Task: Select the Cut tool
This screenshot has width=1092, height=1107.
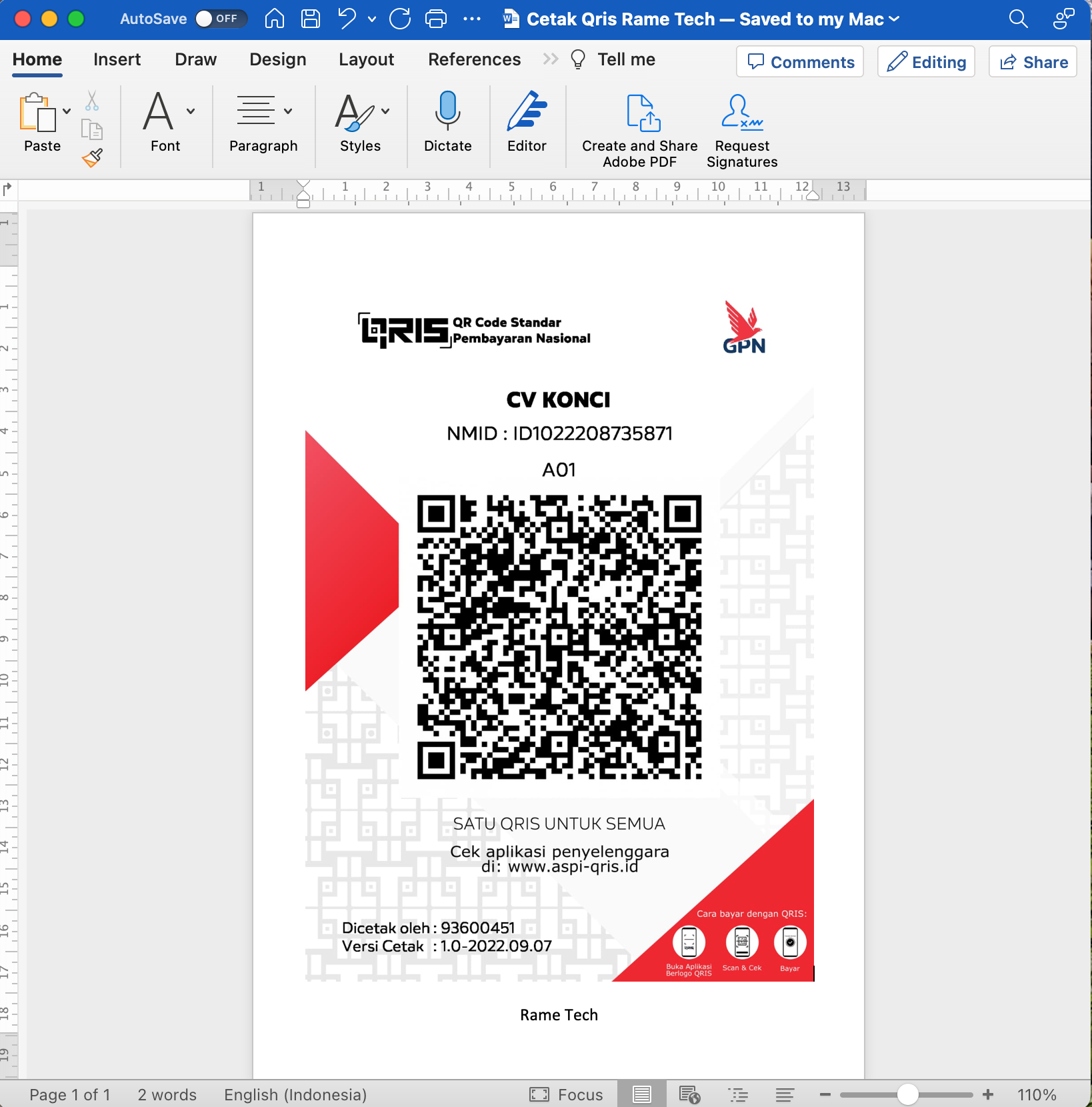Action: point(92,101)
